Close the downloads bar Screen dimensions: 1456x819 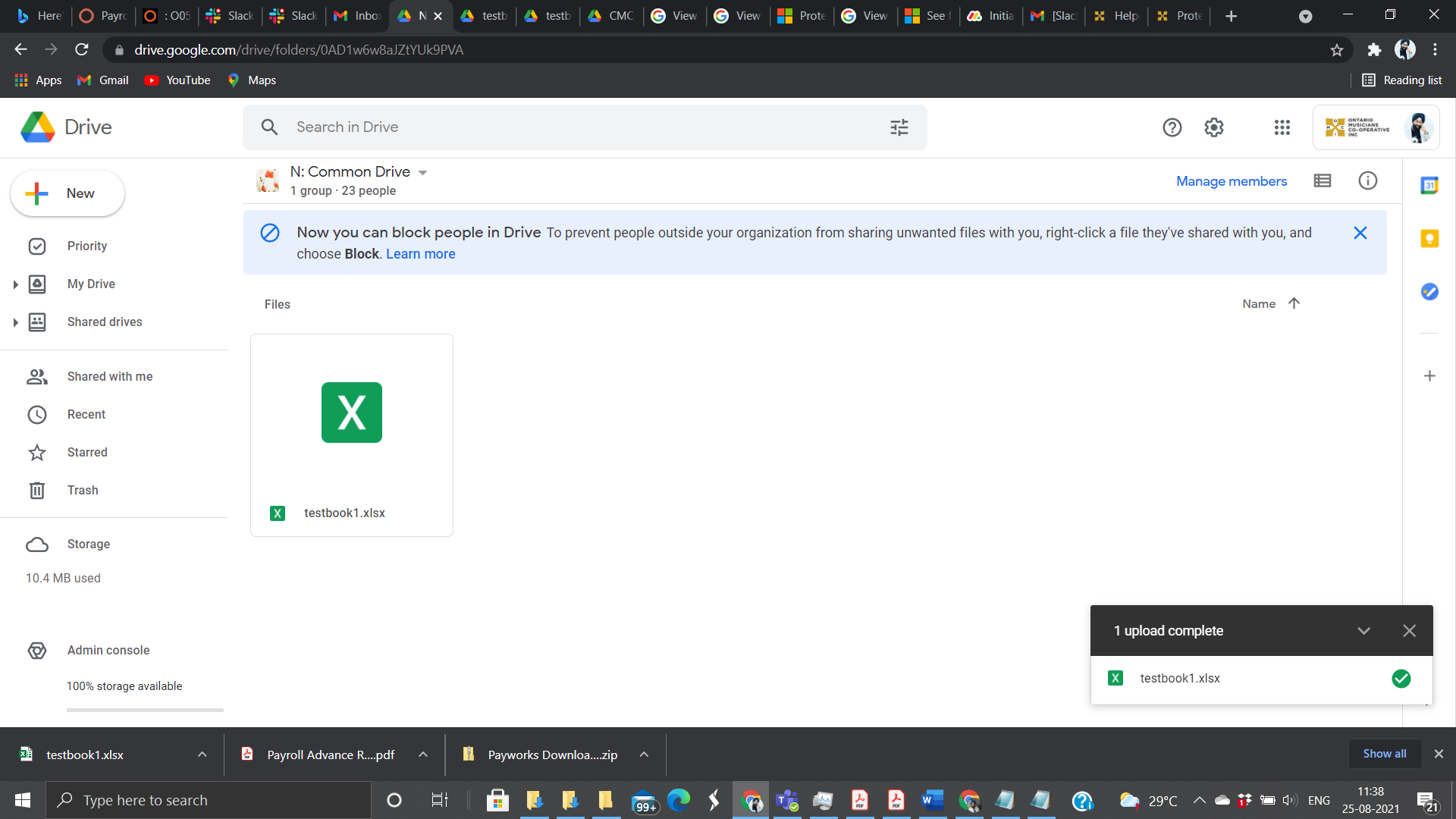pyautogui.click(x=1439, y=754)
